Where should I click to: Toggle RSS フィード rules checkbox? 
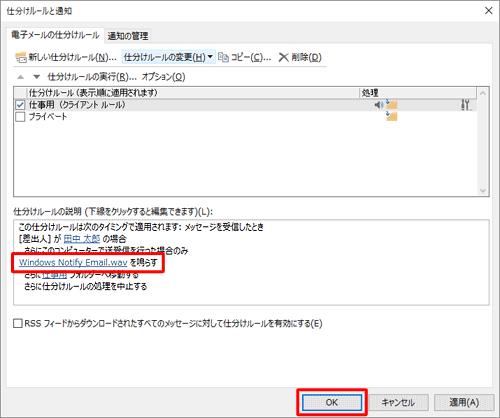(x=18, y=323)
